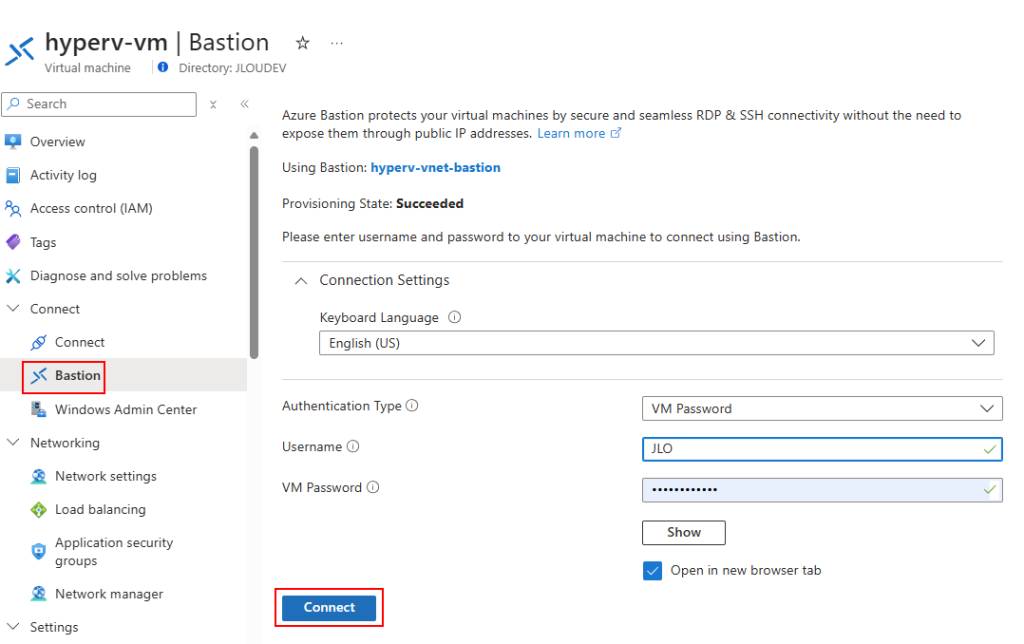Open the more options ellipsis in header
Image resolution: width=1024 pixels, height=644 pixels.
[336, 43]
